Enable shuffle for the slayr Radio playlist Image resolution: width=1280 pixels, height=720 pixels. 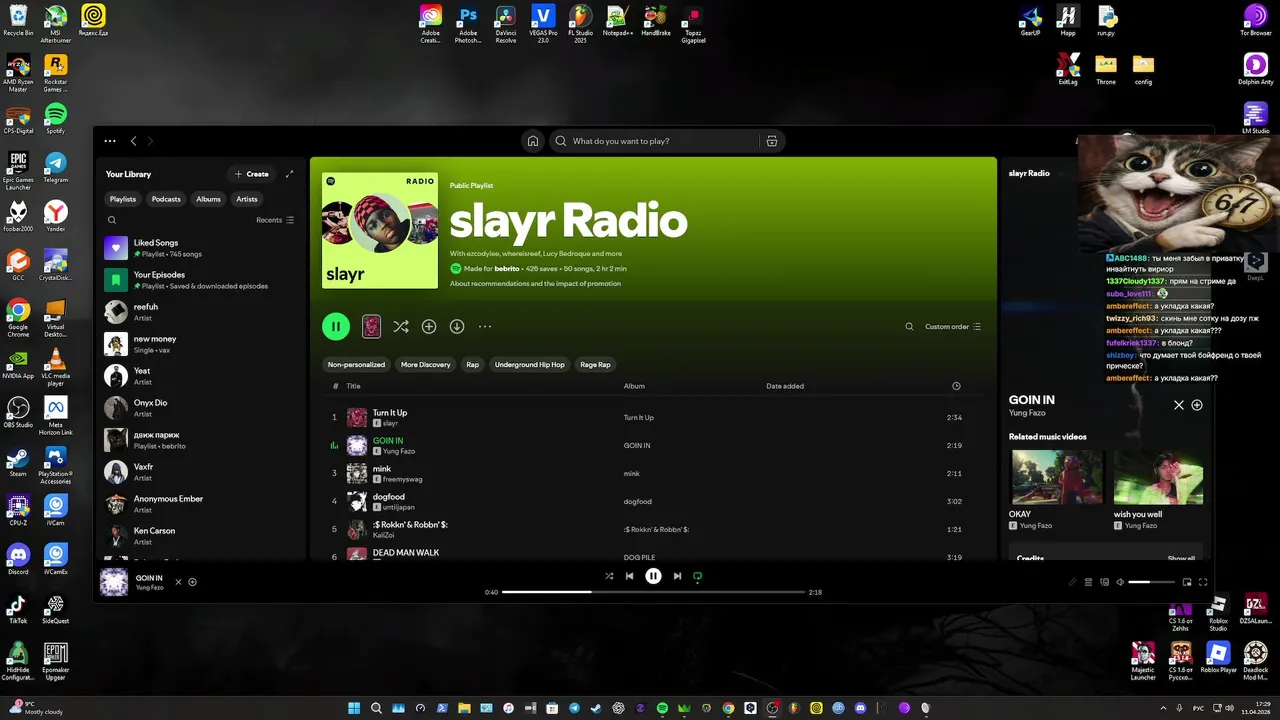point(401,326)
